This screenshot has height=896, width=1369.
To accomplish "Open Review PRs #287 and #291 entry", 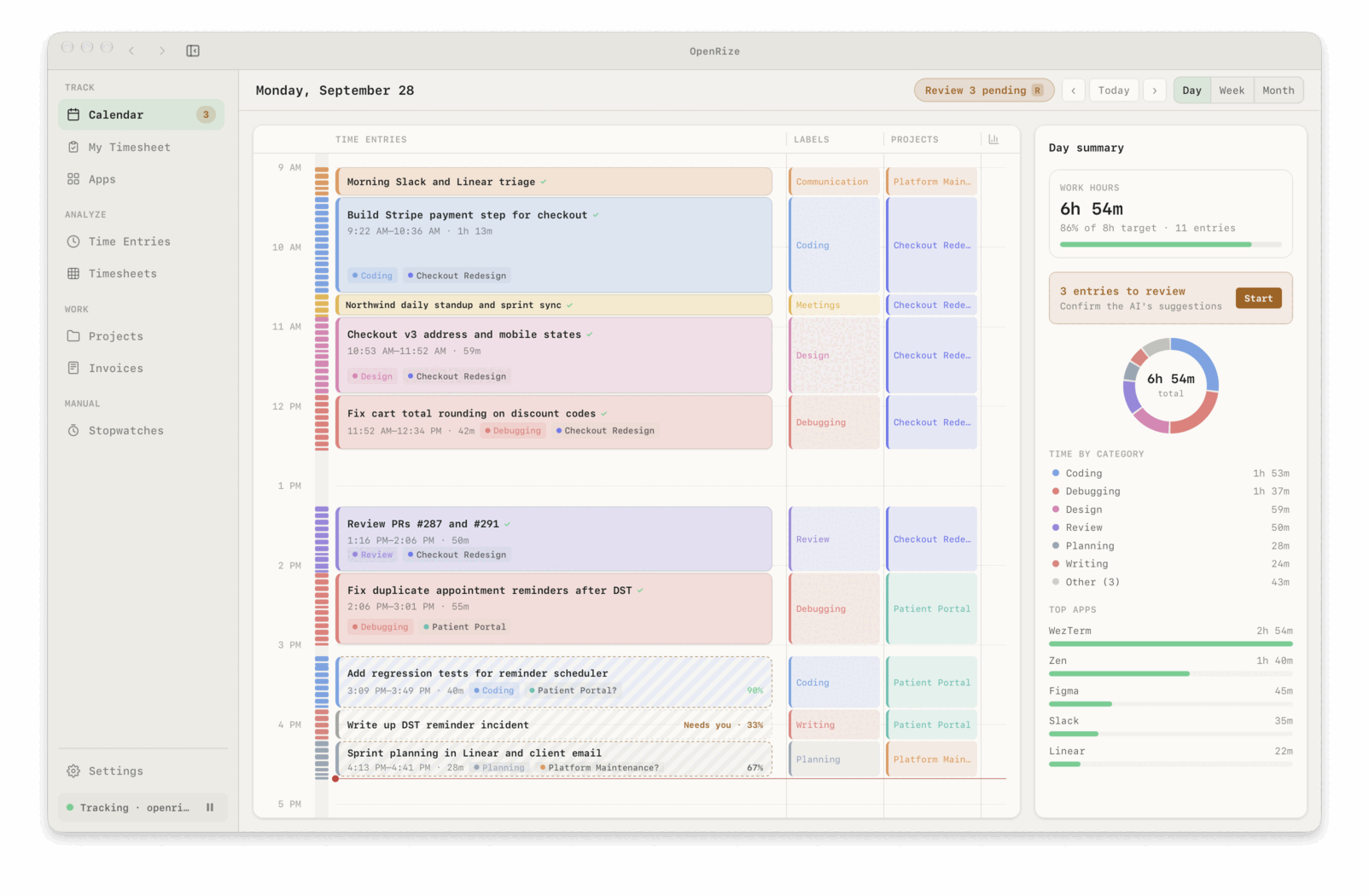I will pos(554,539).
